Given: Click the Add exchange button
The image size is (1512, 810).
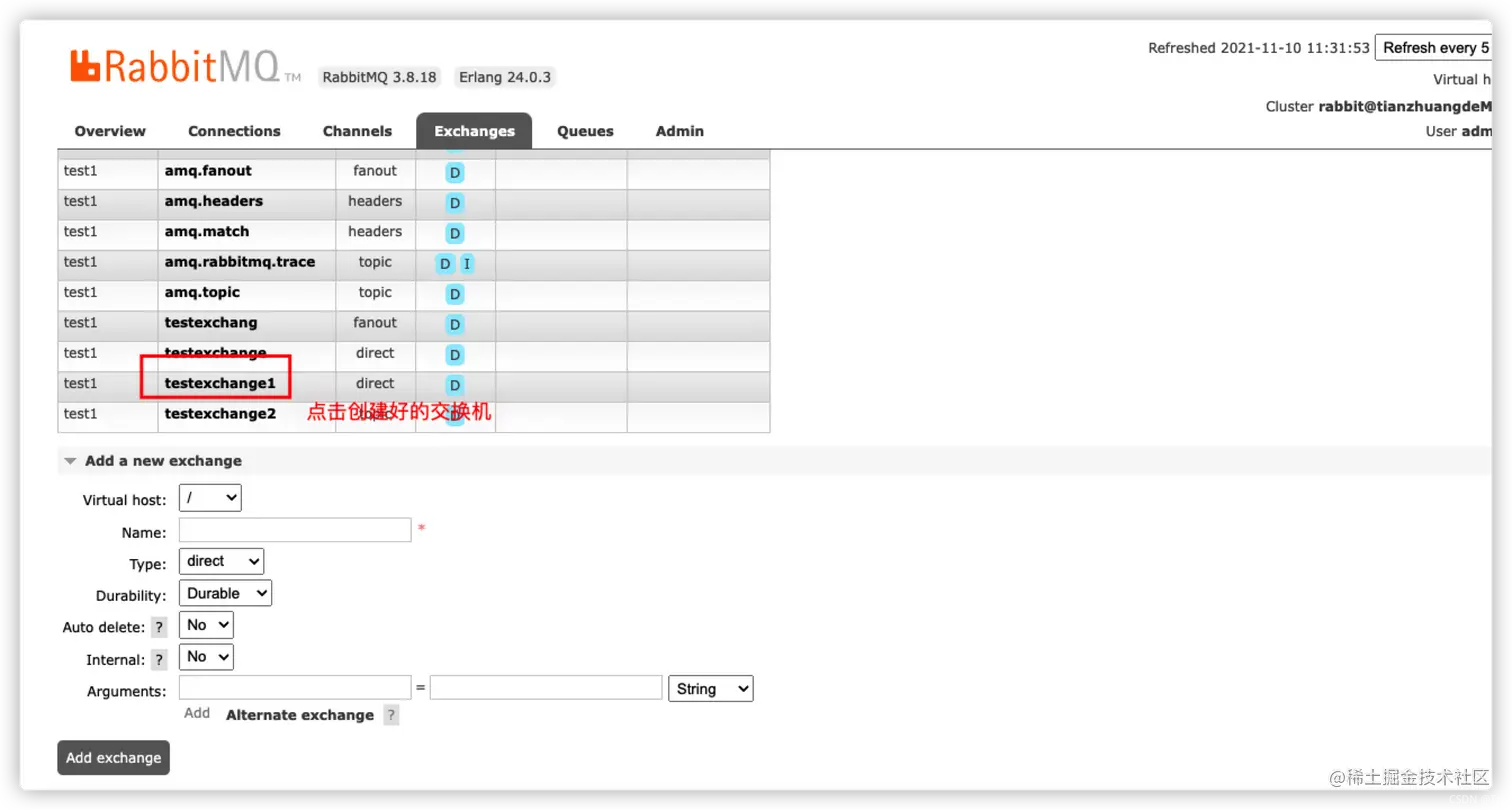Looking at the screenshot, I should (x=113, y=758).
